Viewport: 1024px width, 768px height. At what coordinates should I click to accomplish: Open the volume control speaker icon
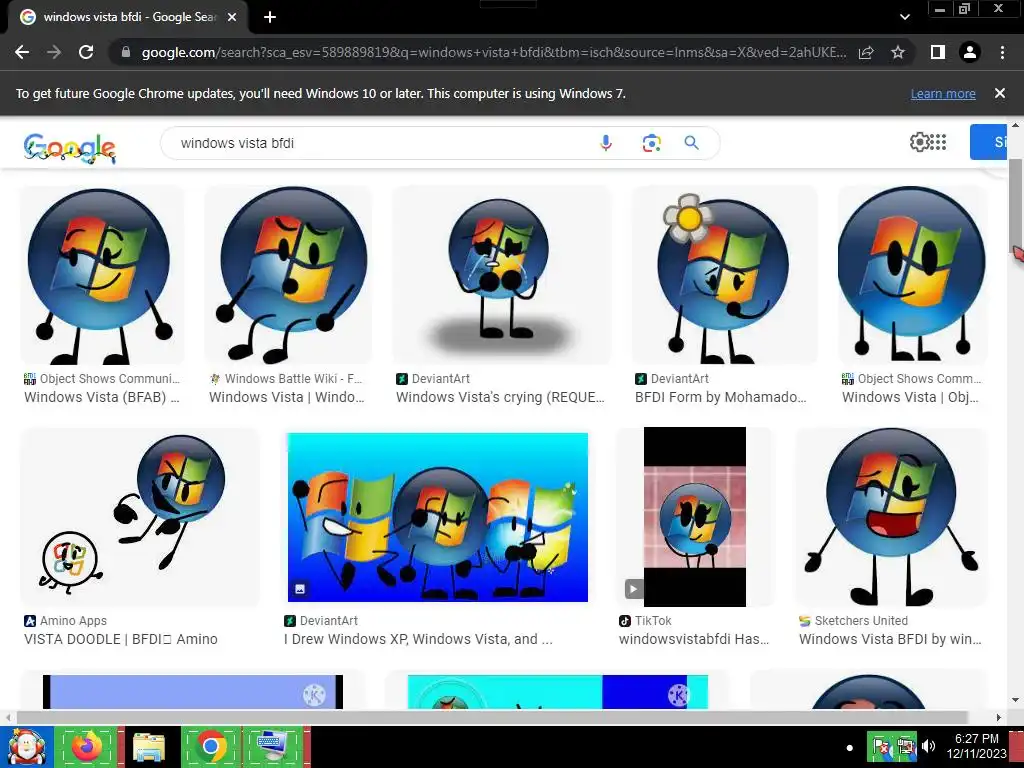pyautogui.click(x=929, y=746)
